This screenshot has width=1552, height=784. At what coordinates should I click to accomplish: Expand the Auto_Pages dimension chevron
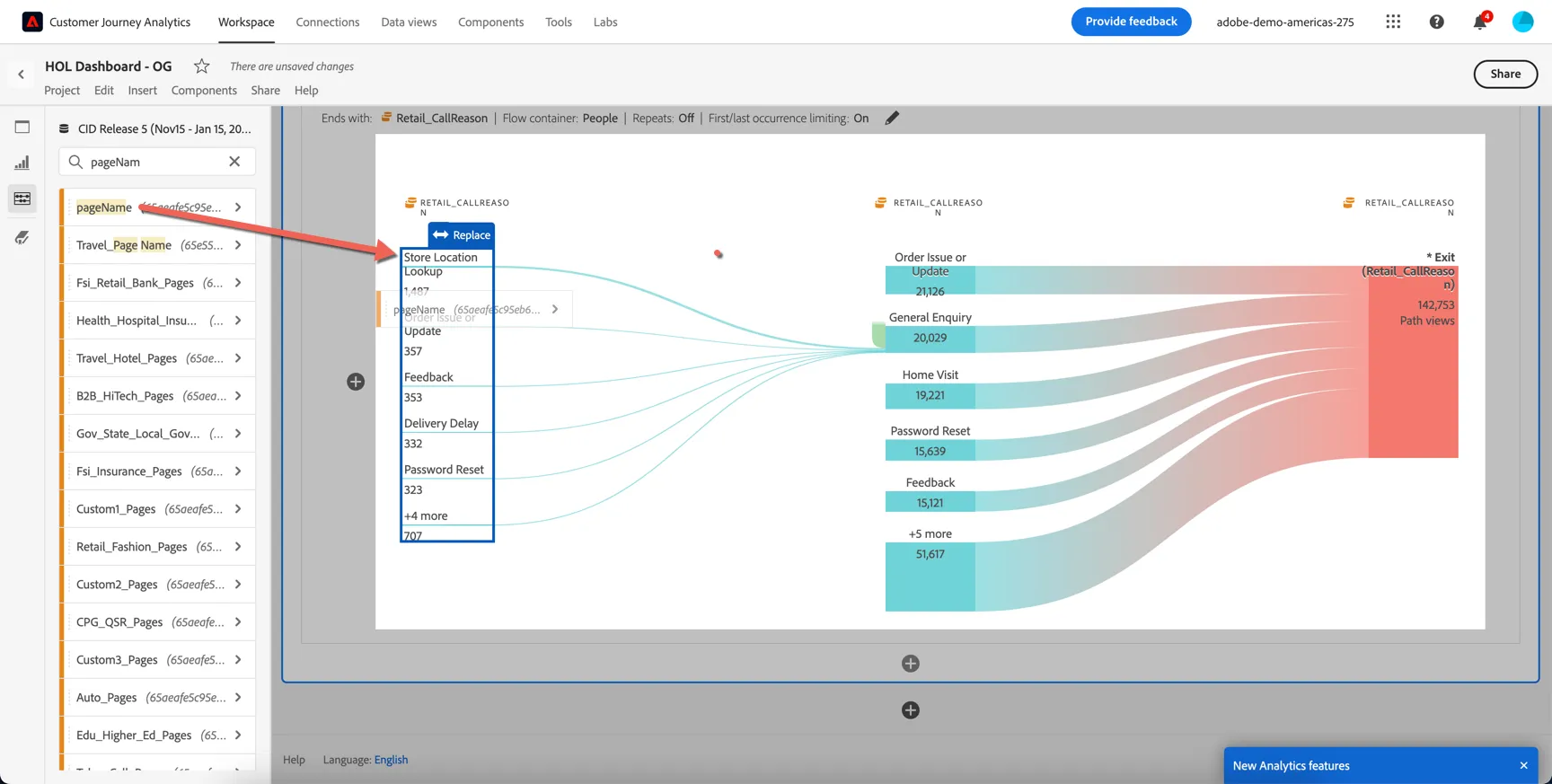tap(238, 698)
